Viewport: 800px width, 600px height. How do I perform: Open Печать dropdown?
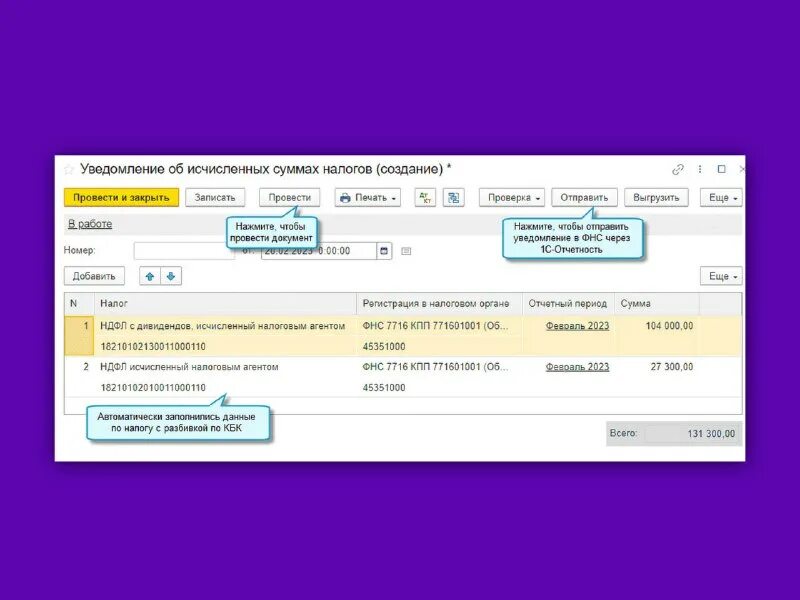pos(367,197)
